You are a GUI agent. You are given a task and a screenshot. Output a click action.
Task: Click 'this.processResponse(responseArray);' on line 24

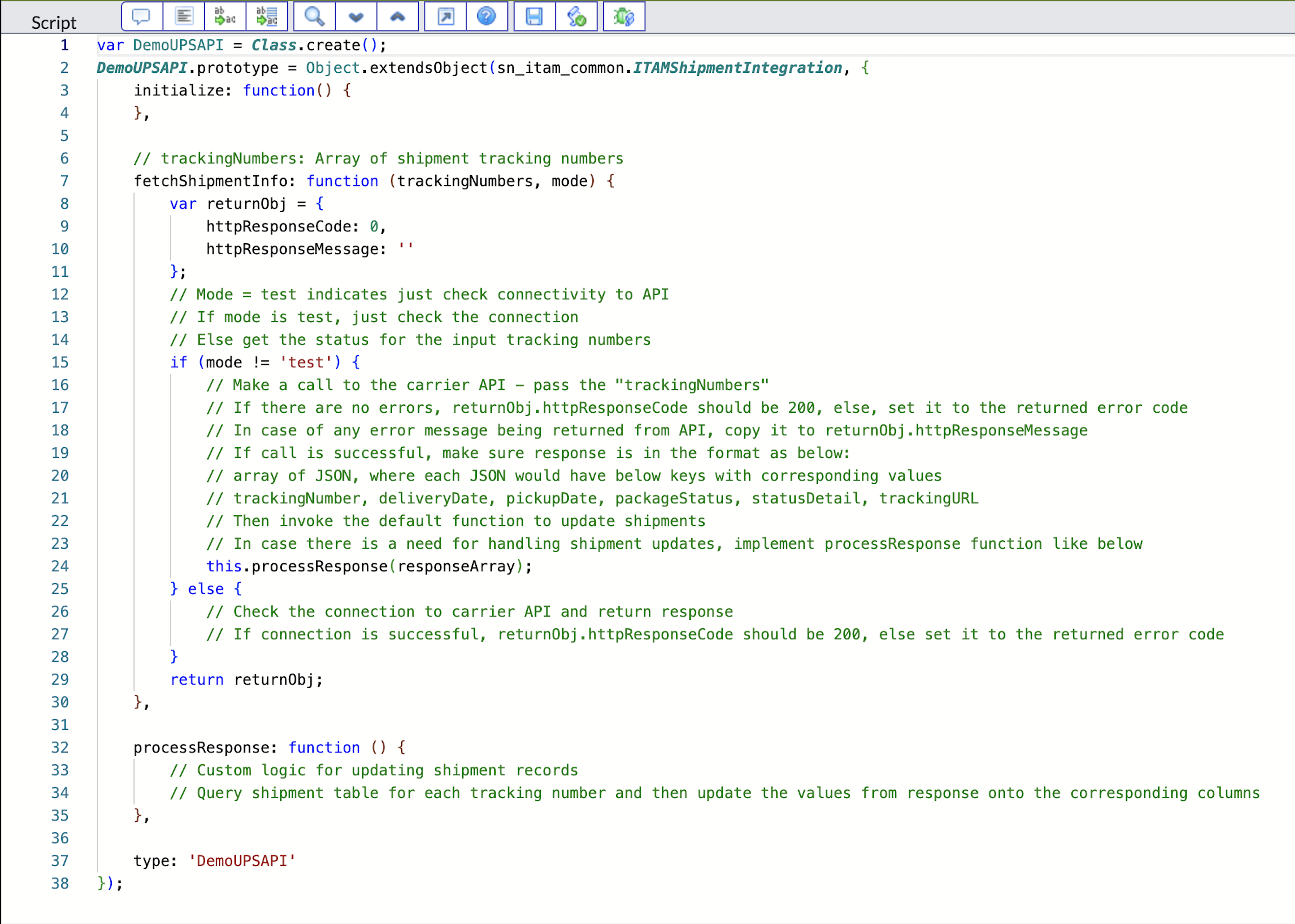pyautogui.click(x=369, y=566)
